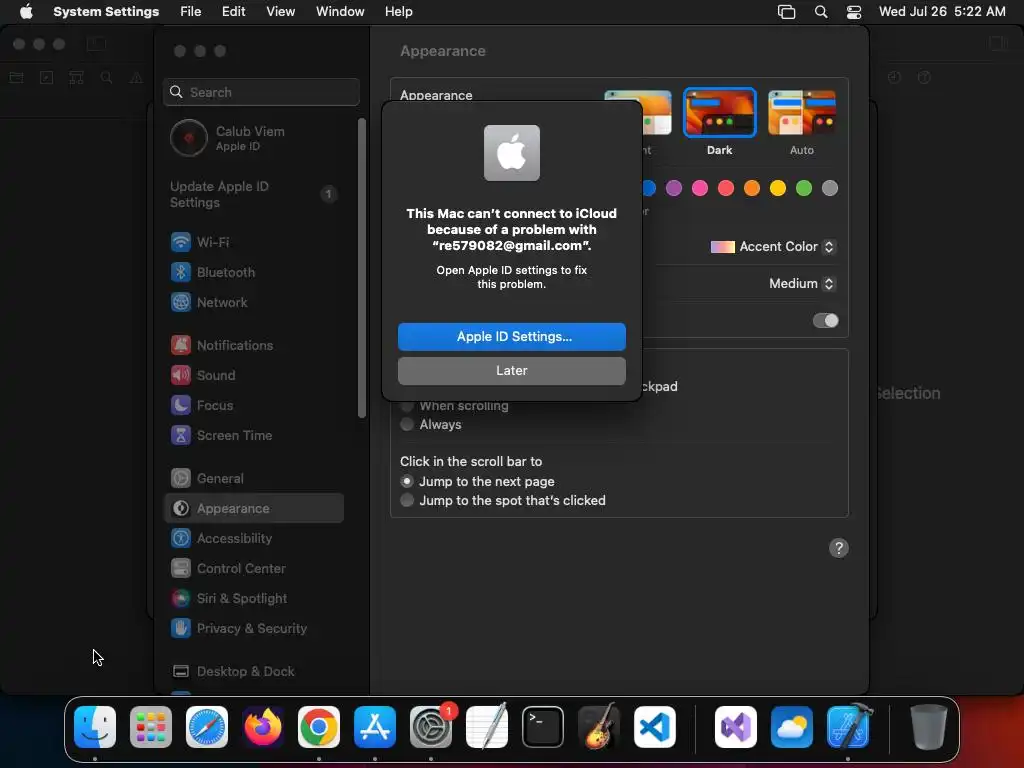The height and width of the screenshot is (768, 1024).
Task: Open the View menu
Action: 280,12
